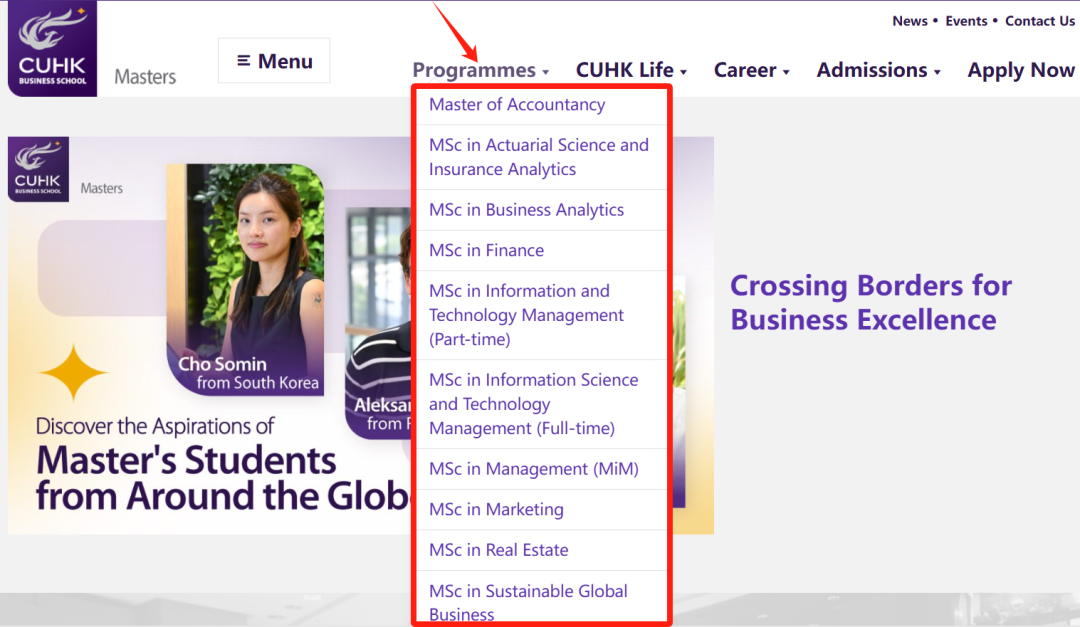Expand the Programmes dropdown
1080x627 pixels.
(x=480, y=70)
